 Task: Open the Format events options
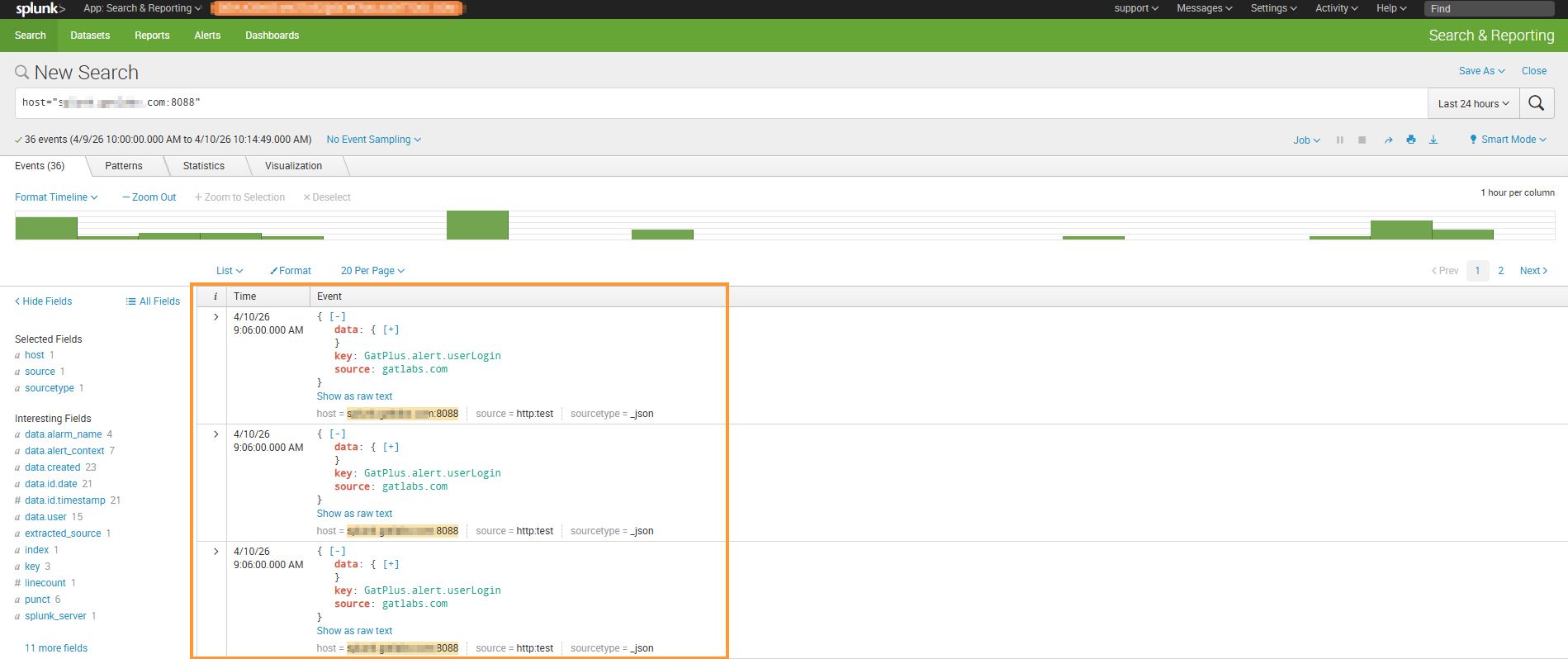291,271
